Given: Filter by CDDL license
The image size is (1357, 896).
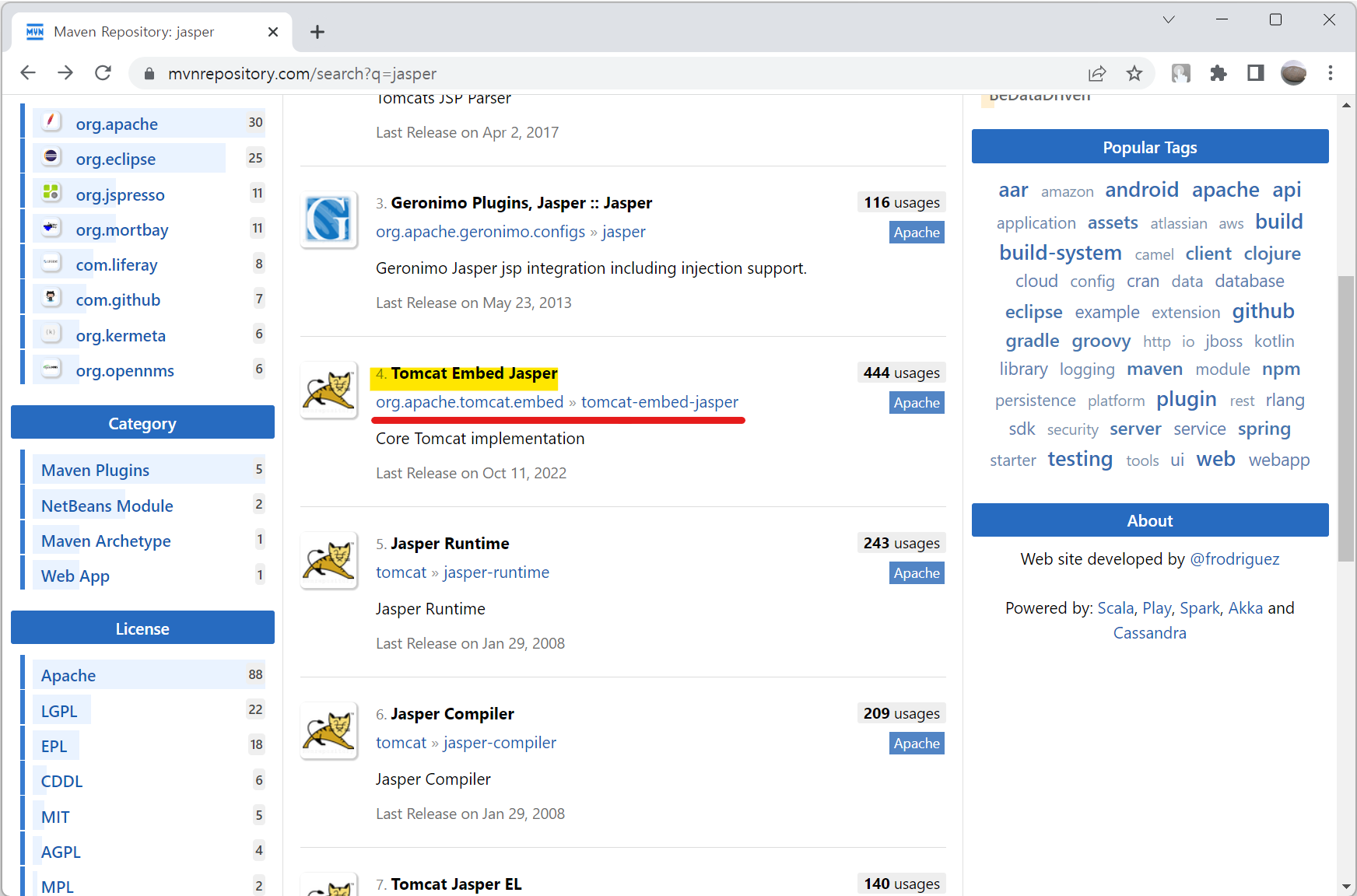Looking at the screenshot, I should (x=61, y=782).
